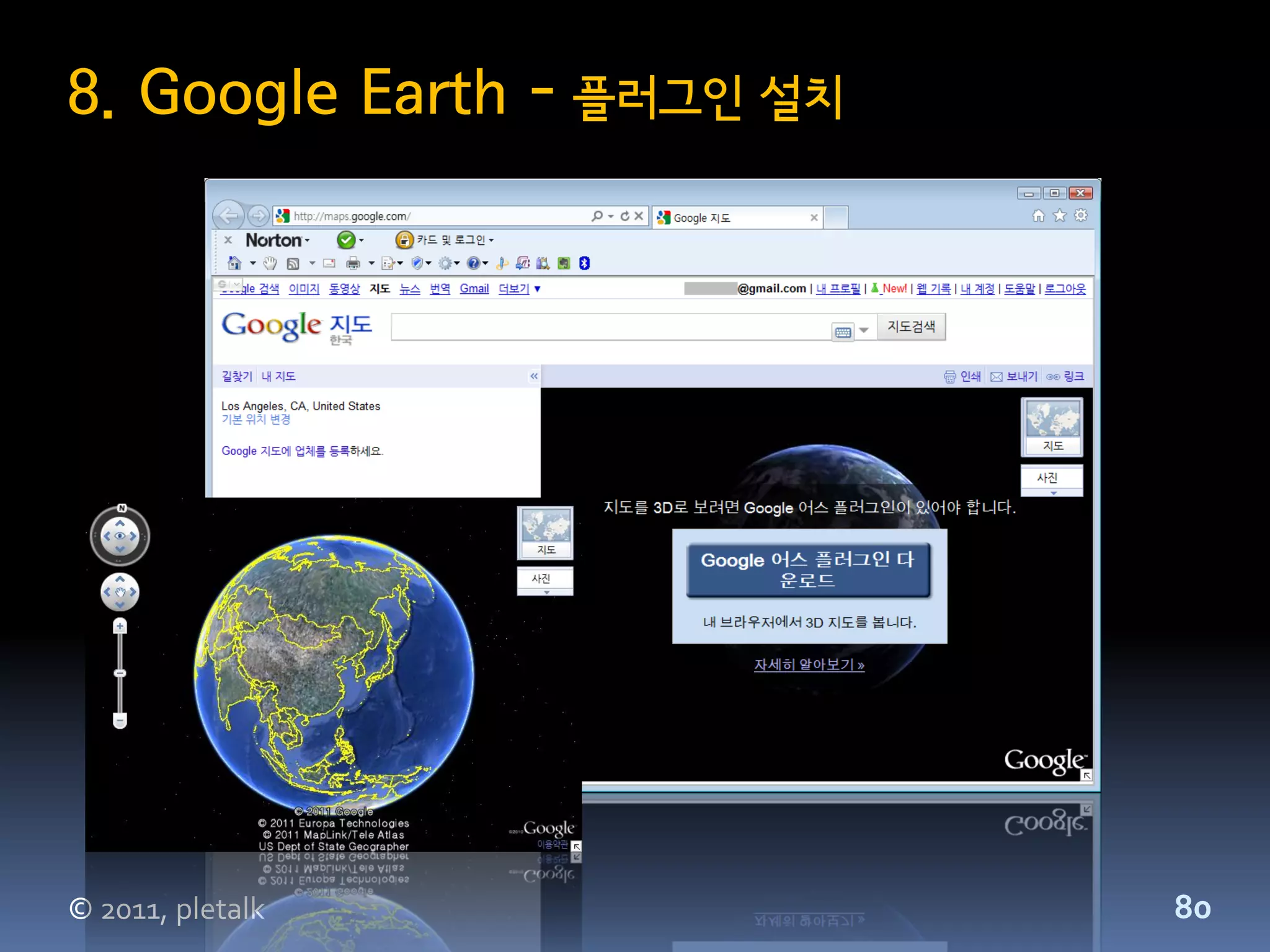1270x952 pixels.
Task: Click the 로그아웃 link
Action: coord(1065,289)
